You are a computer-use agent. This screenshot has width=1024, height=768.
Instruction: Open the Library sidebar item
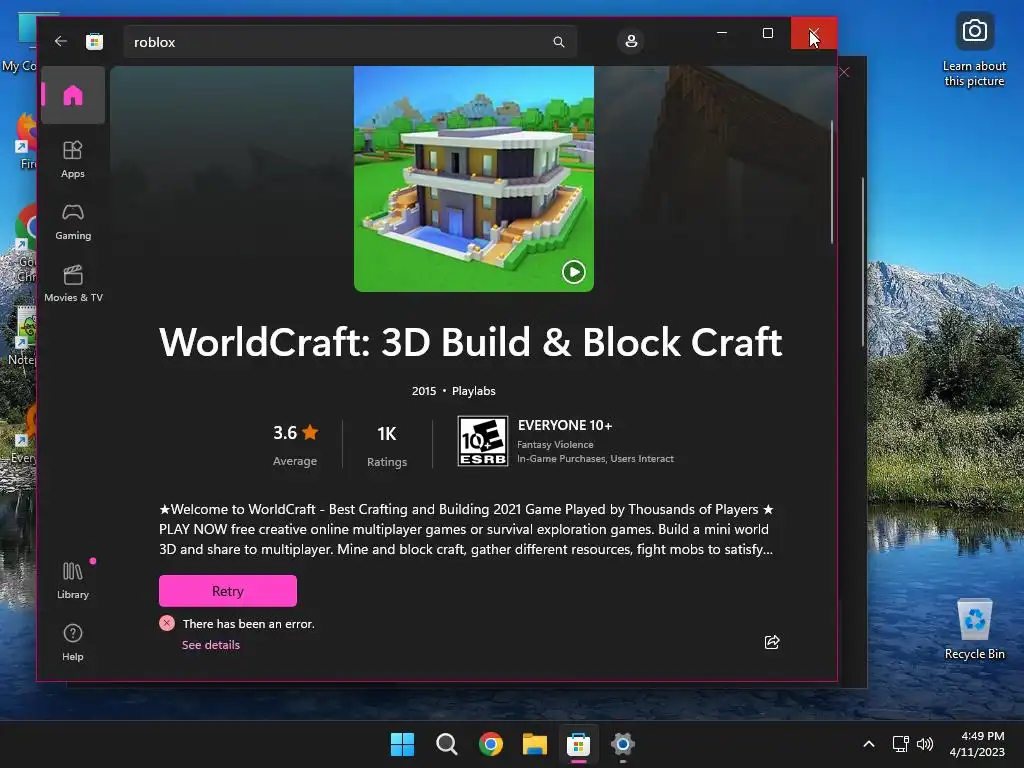point(73,580)
